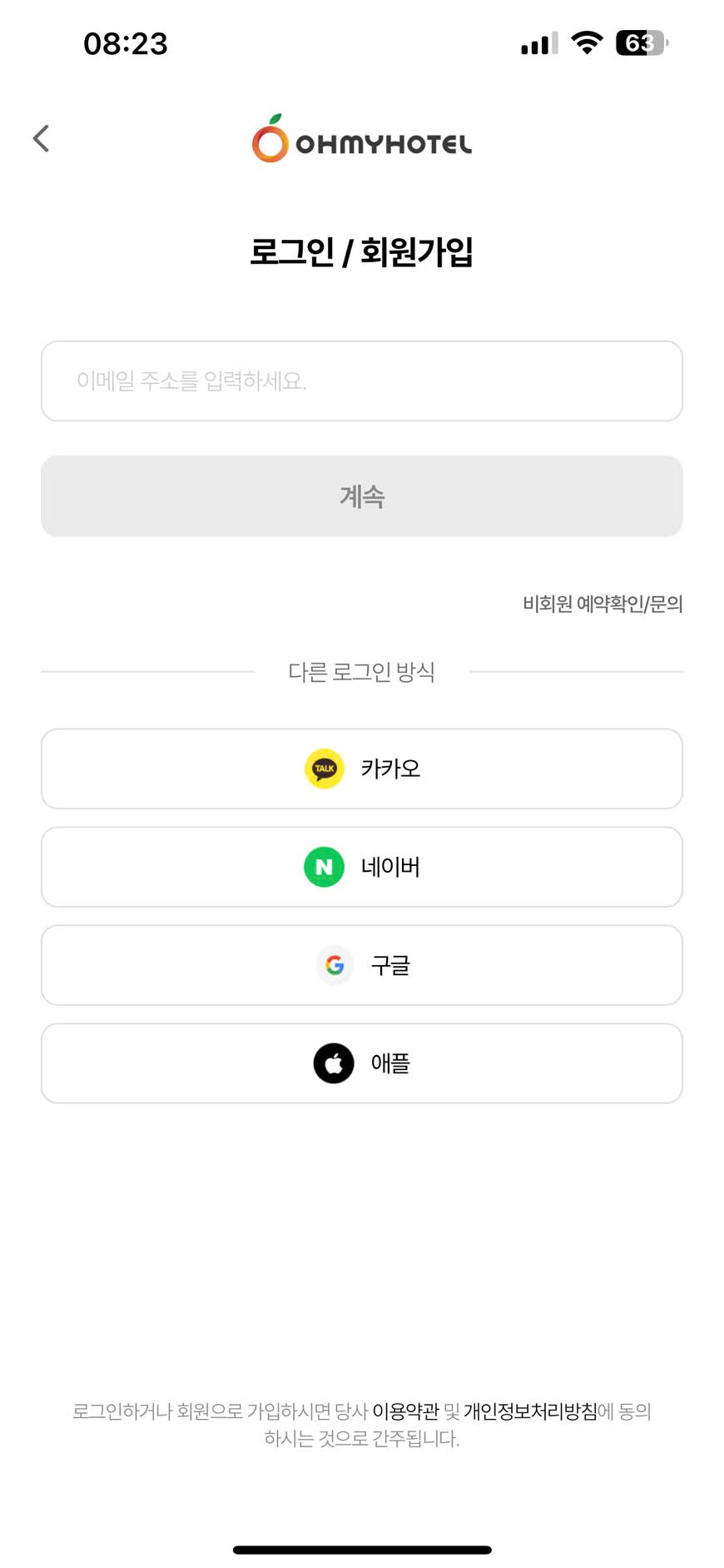Tap the OHMYHOTEL logo
The height and width of the screenshot is (1568, 724).
pyautogui.click(x=362, y=140)
